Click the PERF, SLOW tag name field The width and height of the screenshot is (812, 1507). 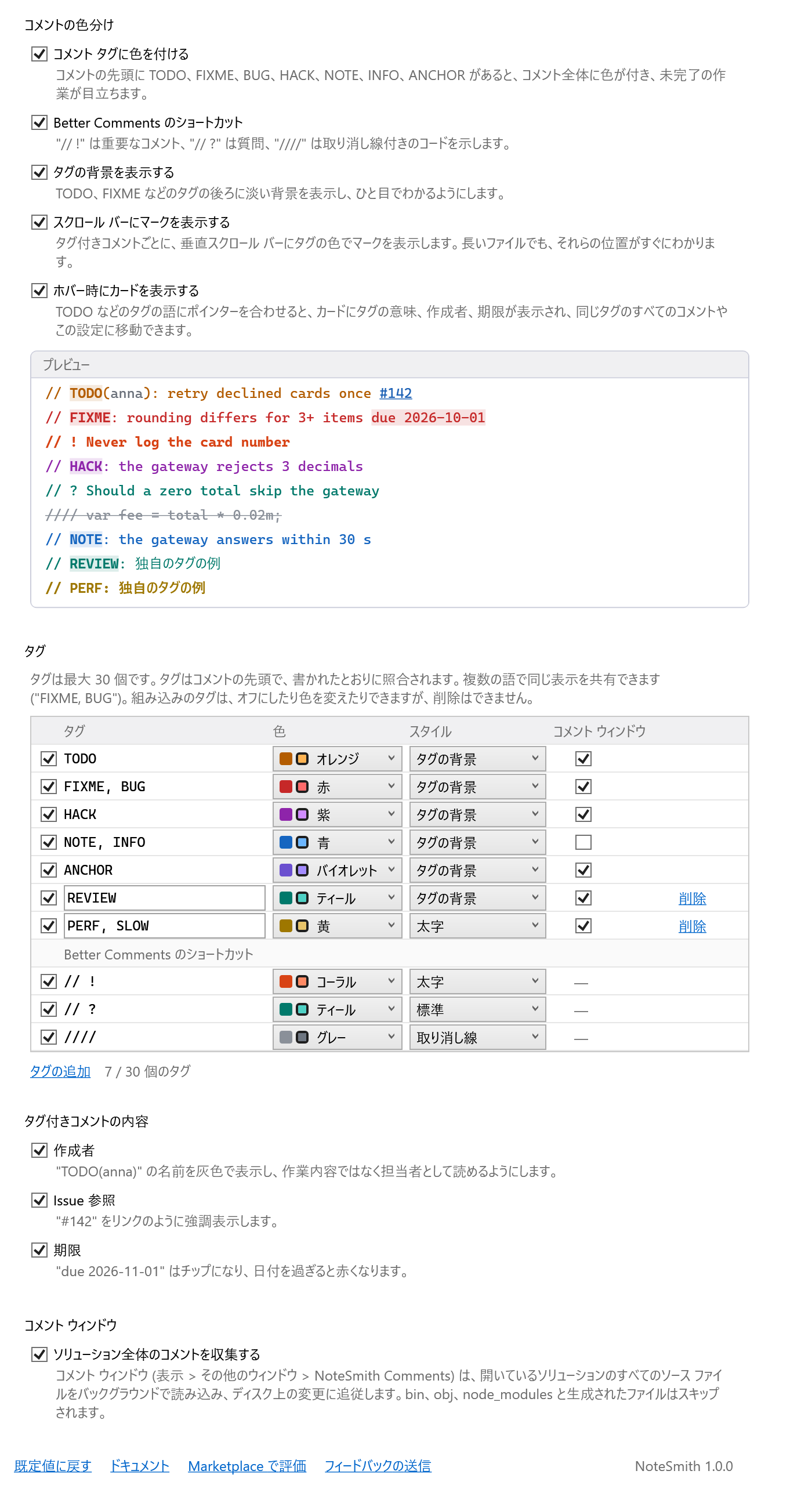164,926
